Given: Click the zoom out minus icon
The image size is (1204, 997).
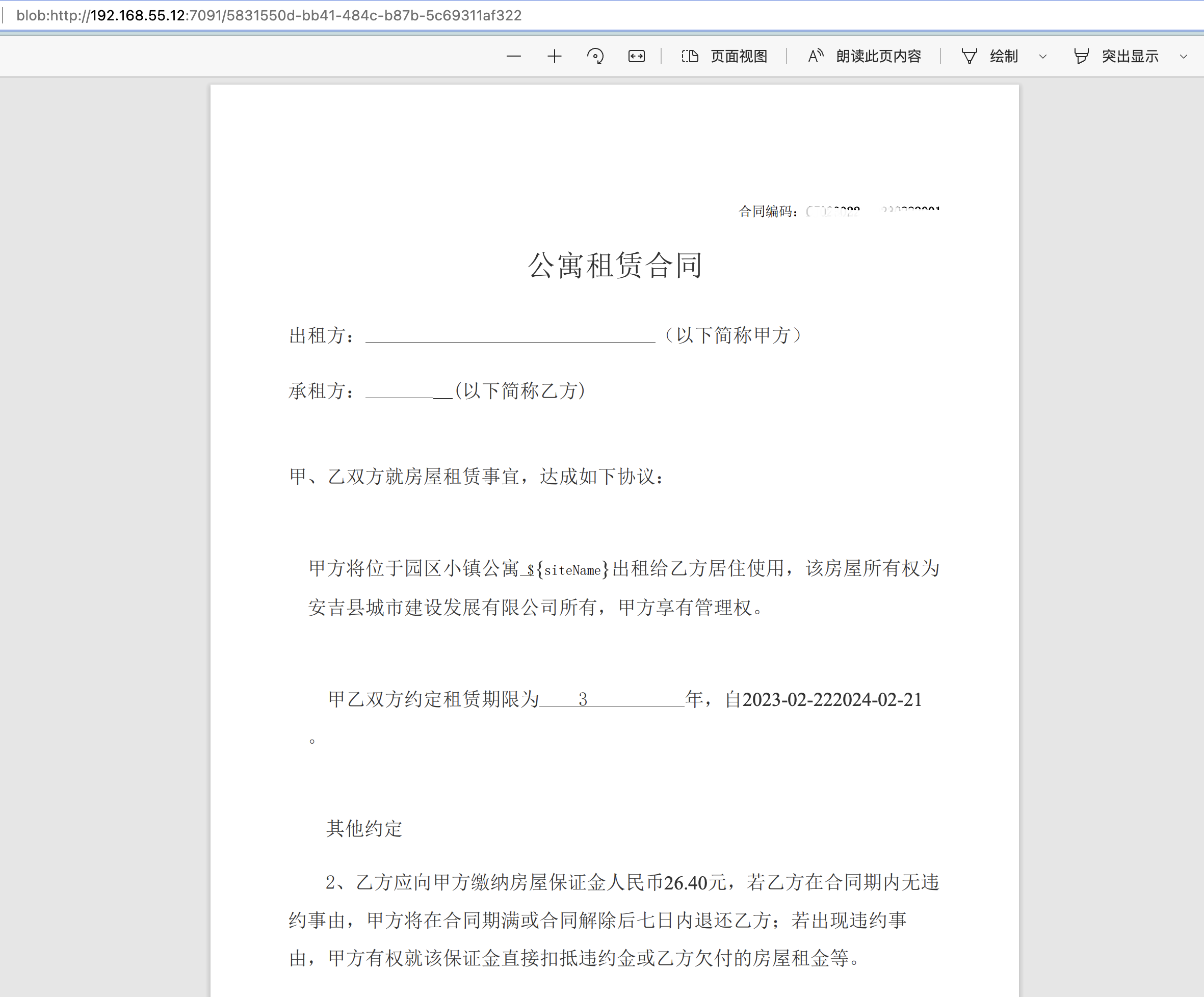Looking at the screenshot, I should 514,56.
